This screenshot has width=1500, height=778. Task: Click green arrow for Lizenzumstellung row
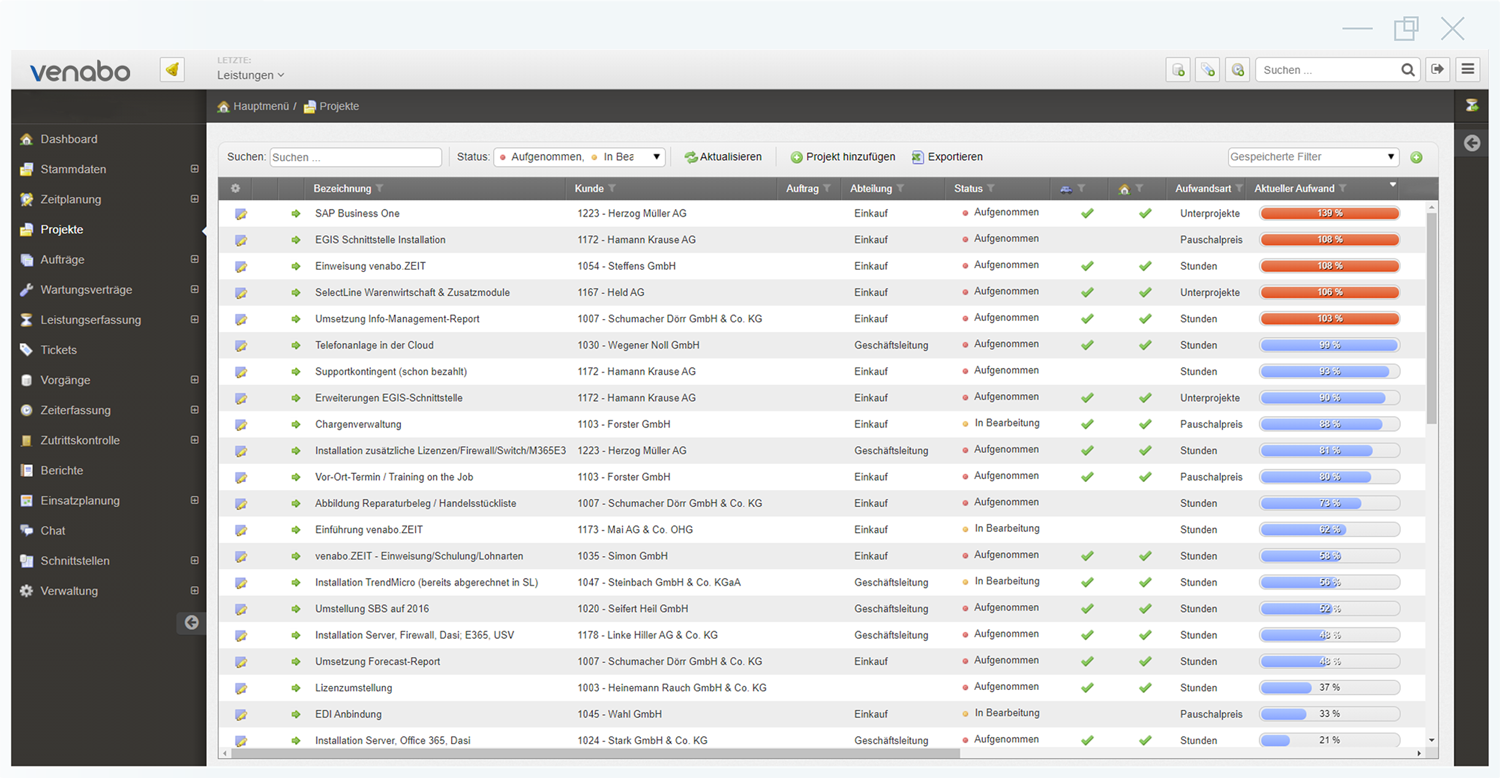pyautogui.click(x=296, y=688)
